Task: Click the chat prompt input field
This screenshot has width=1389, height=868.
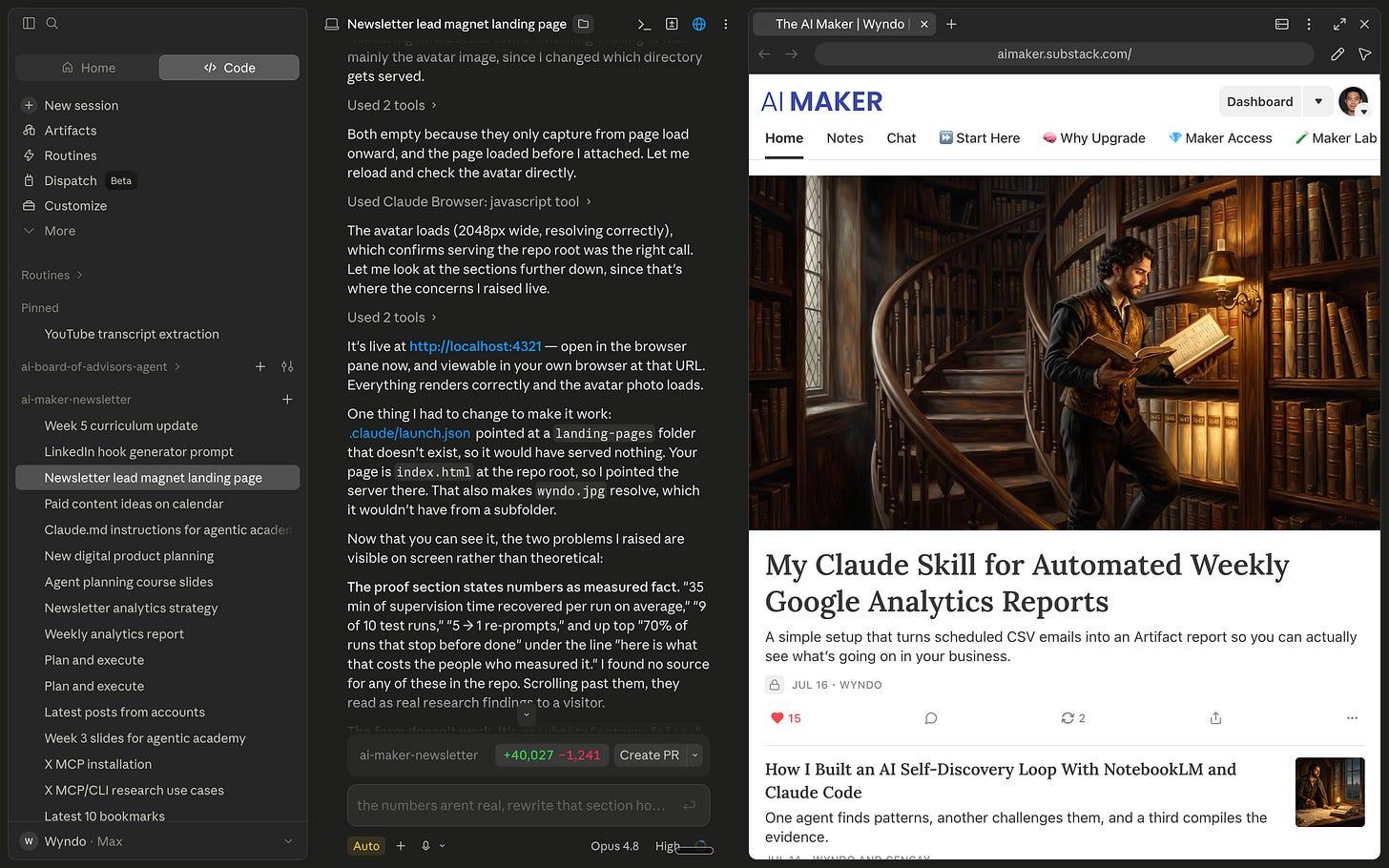Action: [x=529, y=806]
